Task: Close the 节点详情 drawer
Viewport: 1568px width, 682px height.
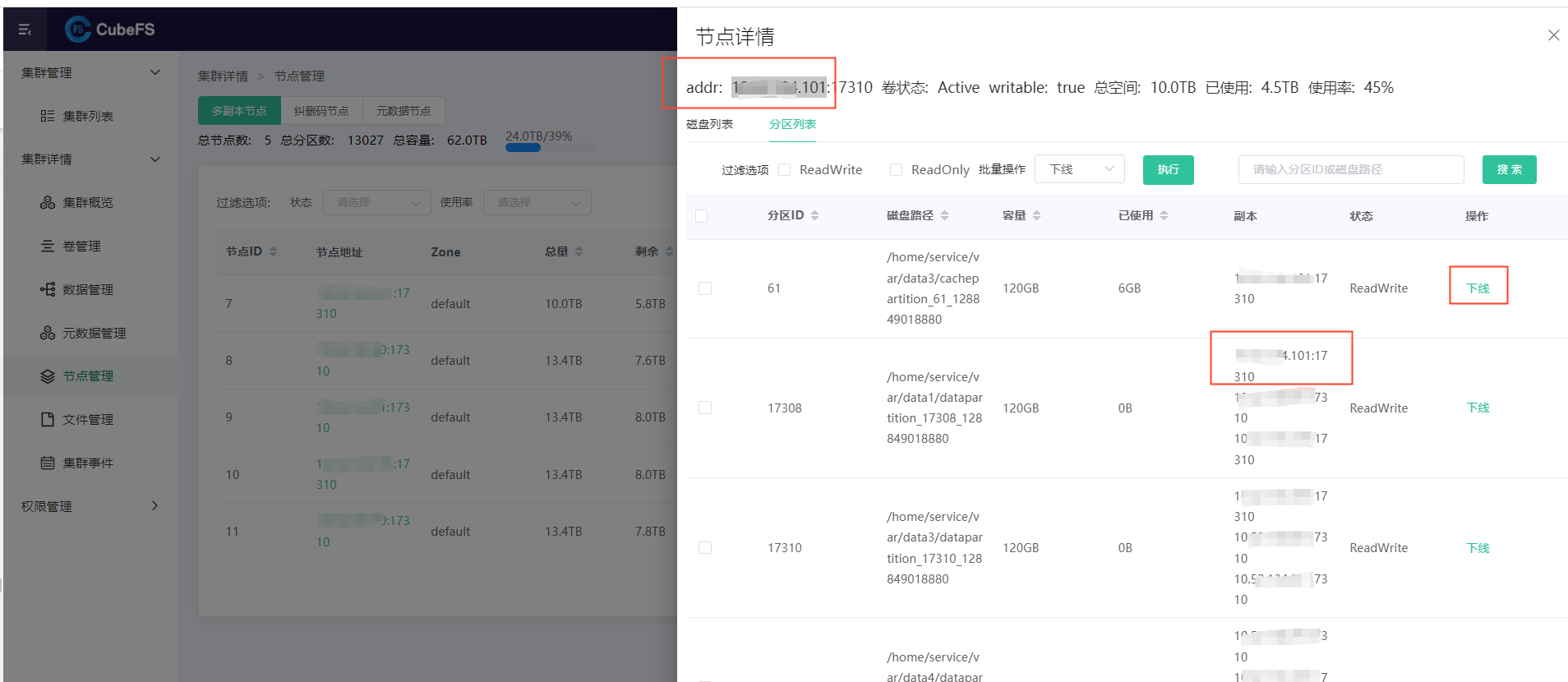Action: [x=1553, y=35]
